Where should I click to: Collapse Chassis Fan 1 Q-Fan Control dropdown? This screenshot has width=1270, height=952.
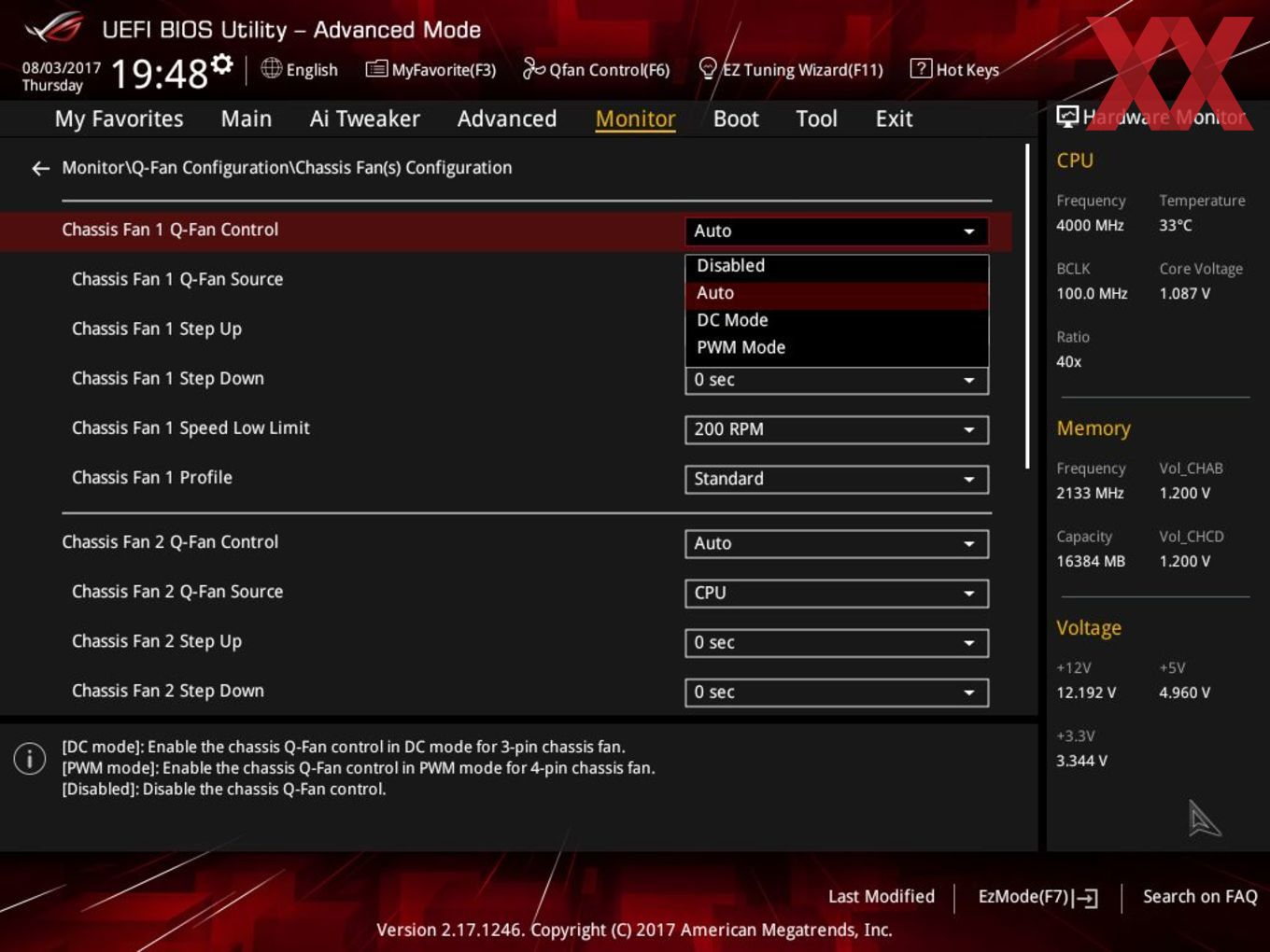click(x=837, y=231)
